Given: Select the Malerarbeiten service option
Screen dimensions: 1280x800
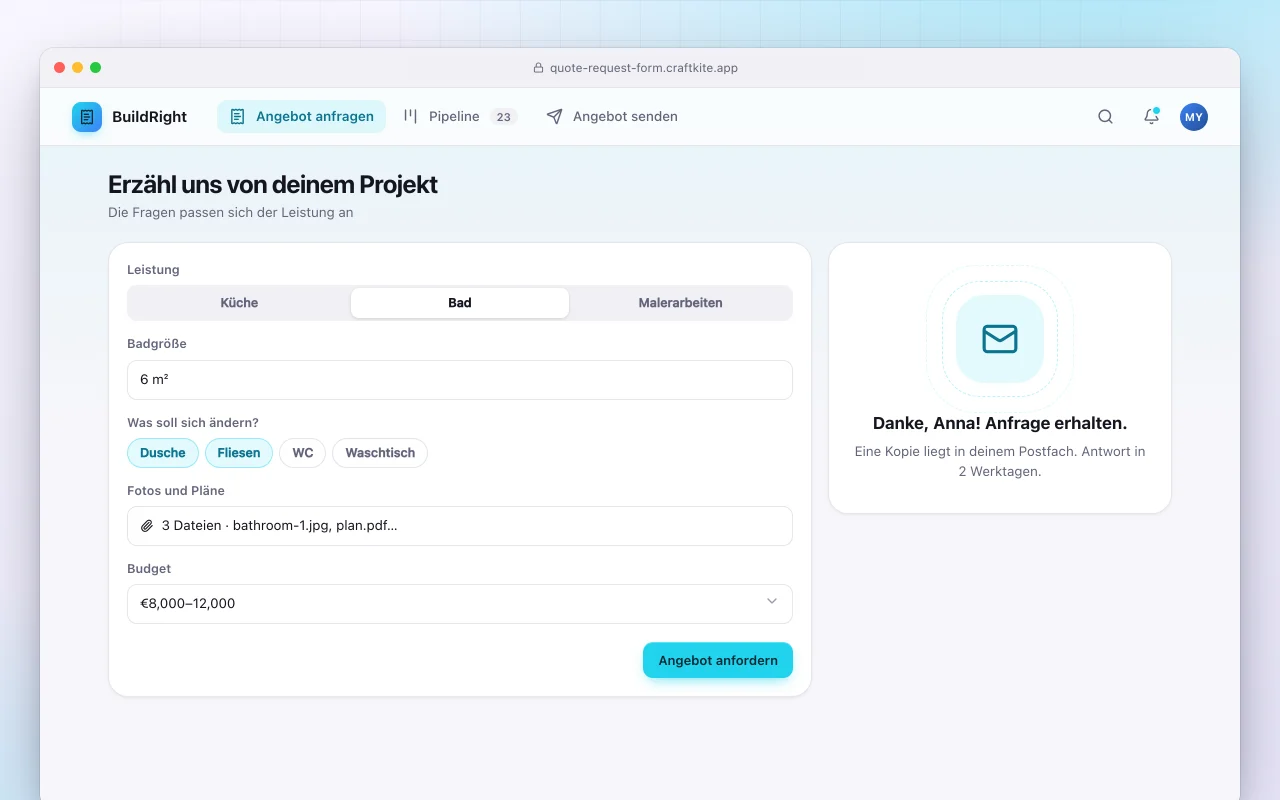Looking at the screenshot, I should 680,303.
